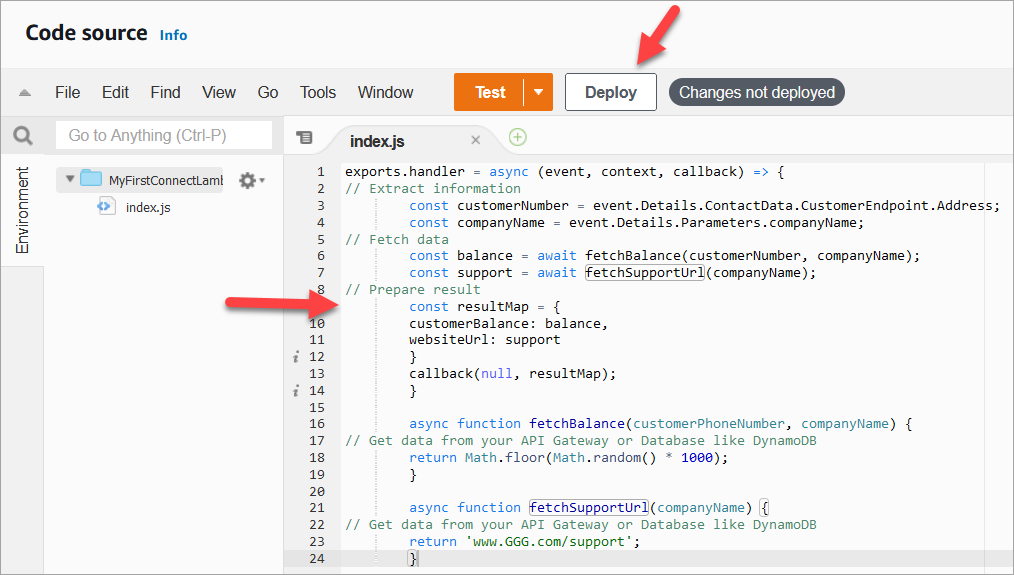Collapse the MyFirstConnectLambda folder
Image resolution: width=1014 pixels, height=575 pixels.
coord(70,180)
